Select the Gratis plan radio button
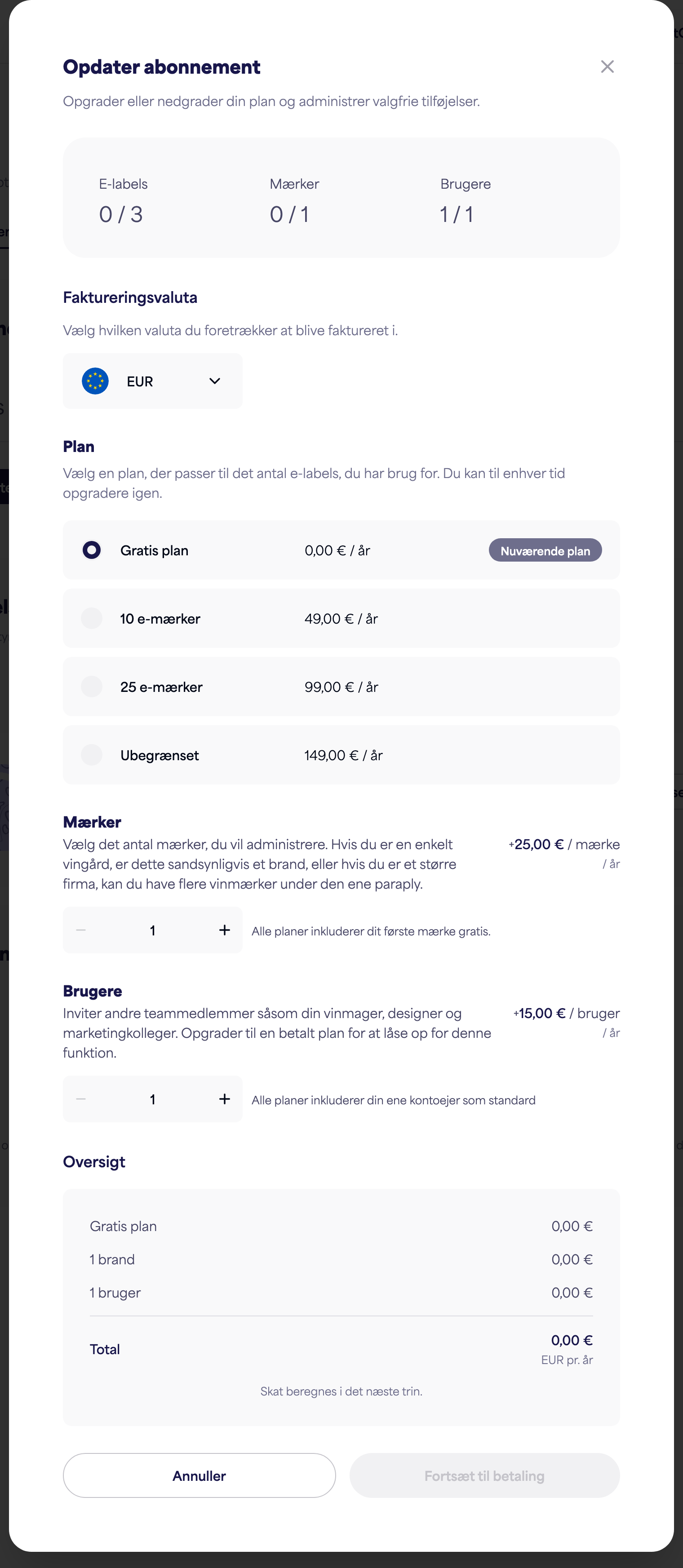This screenshot has width=683, height=1568. click(91, 549)
